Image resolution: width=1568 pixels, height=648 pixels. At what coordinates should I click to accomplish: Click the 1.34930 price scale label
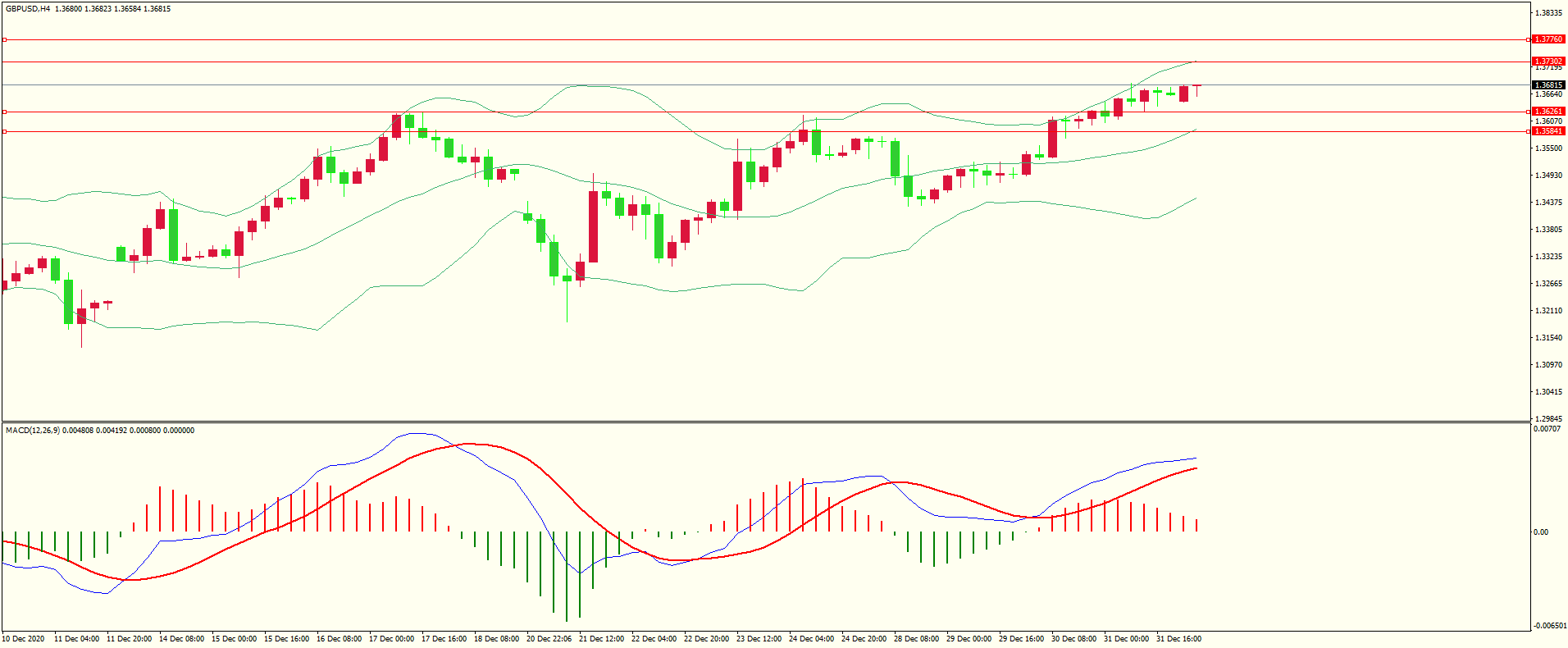pyautogui.click(x=1548, y=176)
